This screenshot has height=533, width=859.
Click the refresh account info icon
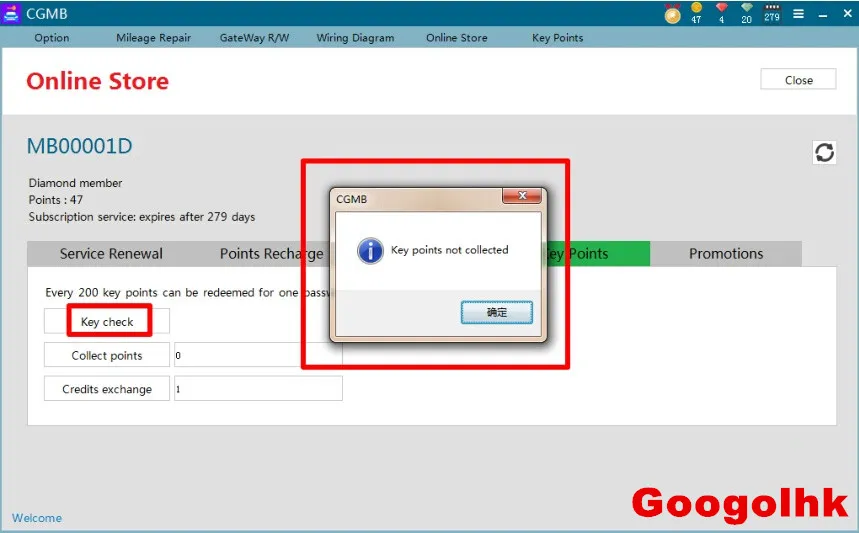tap(824, 152)
